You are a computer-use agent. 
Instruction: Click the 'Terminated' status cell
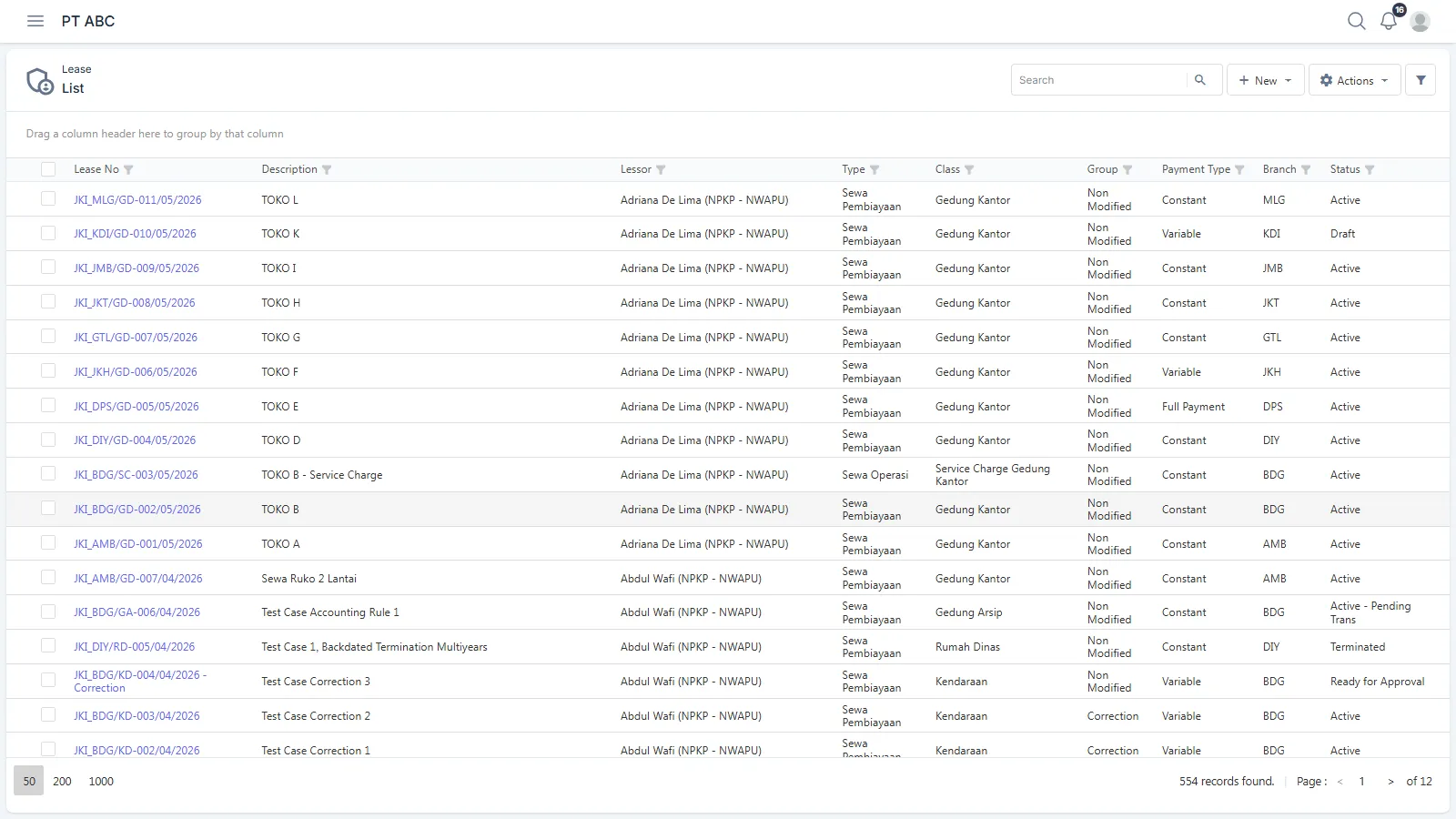(1358, 647)
